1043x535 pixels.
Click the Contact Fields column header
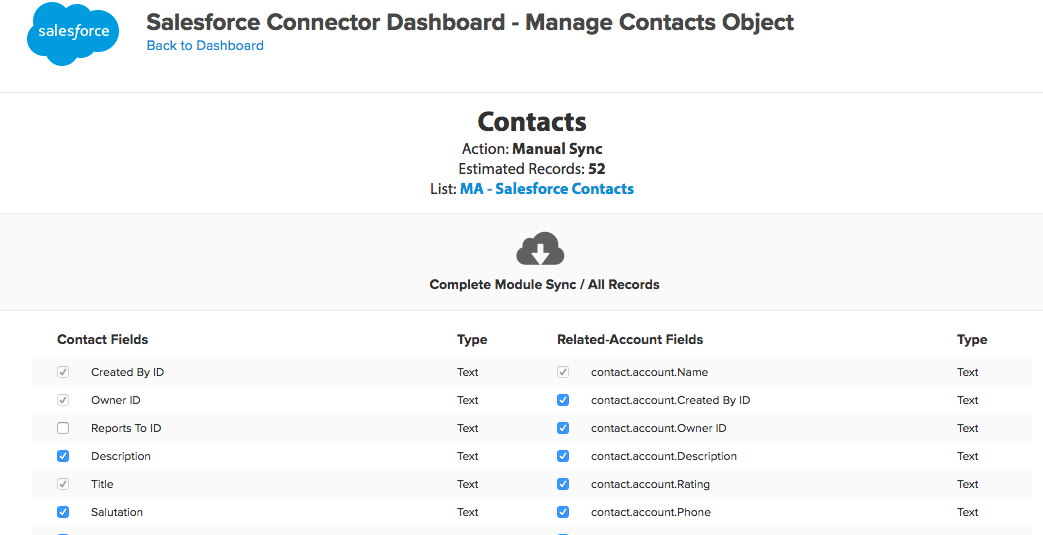(102, 339)
